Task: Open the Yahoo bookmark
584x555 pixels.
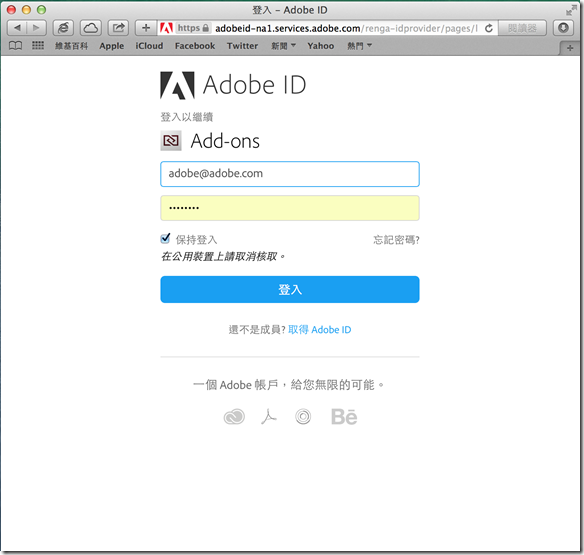Action: click(321, 46)
